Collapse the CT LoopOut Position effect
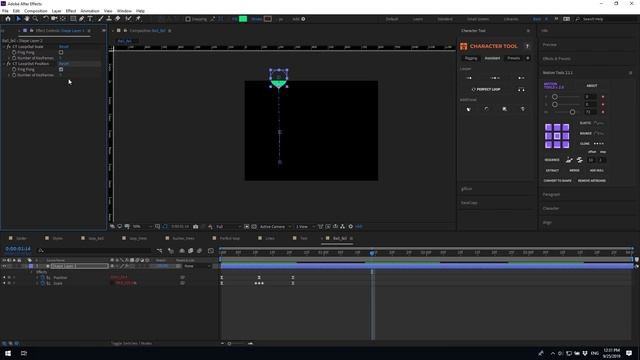 coord(4,64)
